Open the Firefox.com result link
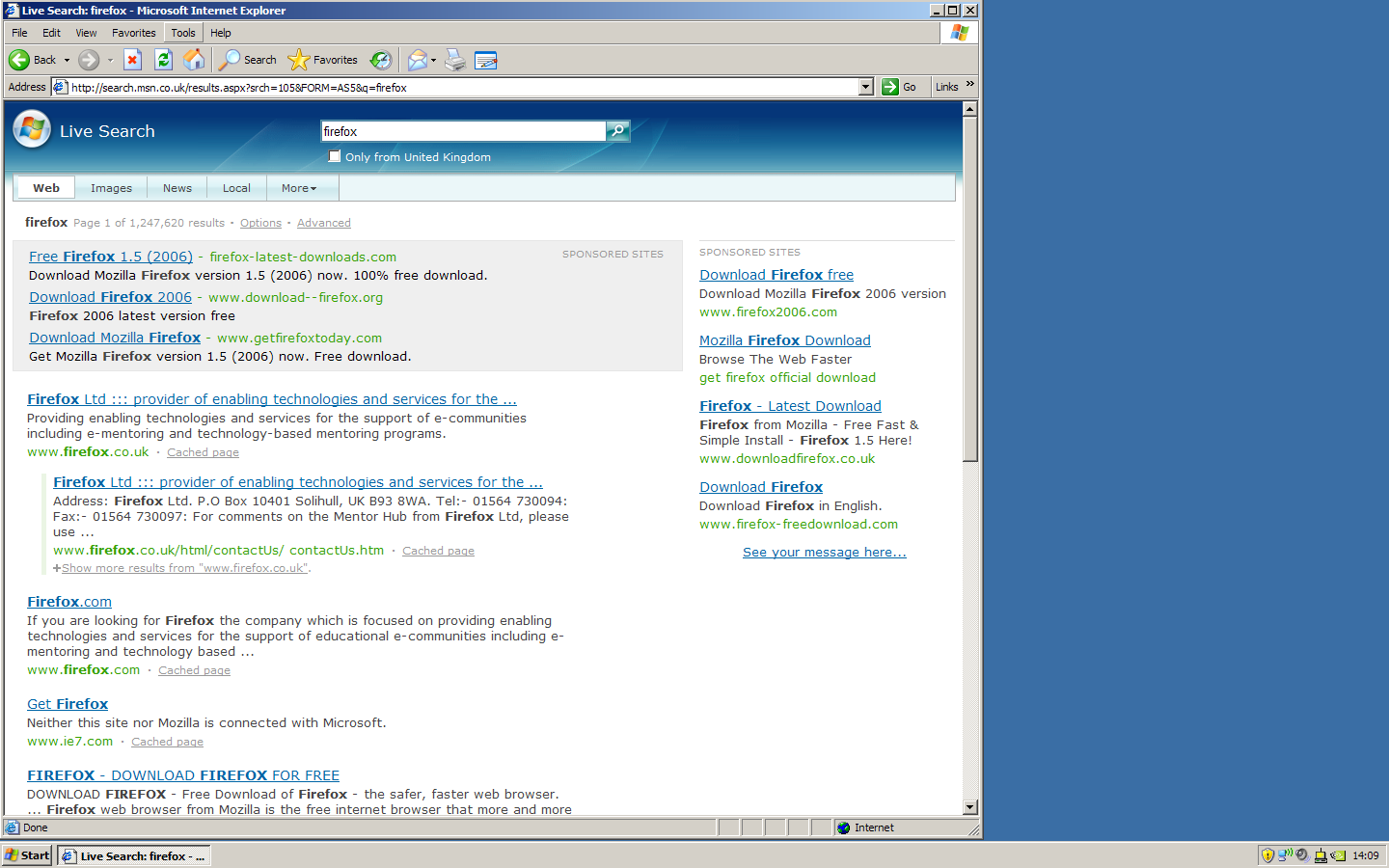Viewport: 1389px width, 868px height. pos(69,602)
